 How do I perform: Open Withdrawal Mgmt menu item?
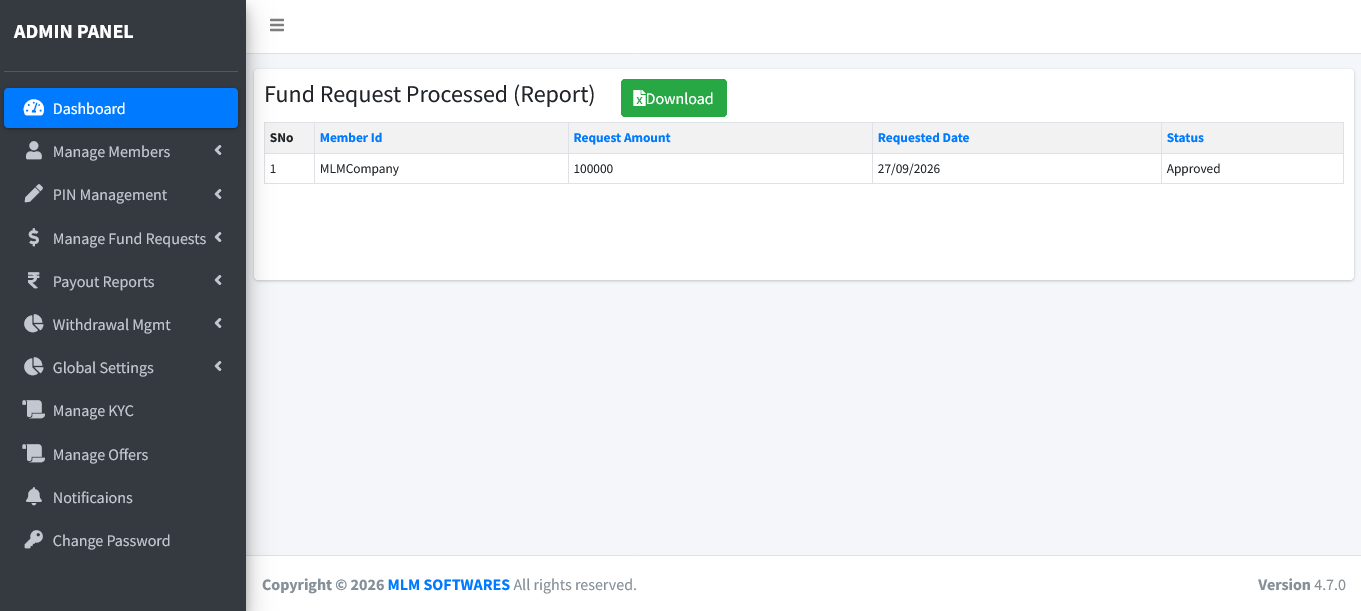(x=121, y=324)
